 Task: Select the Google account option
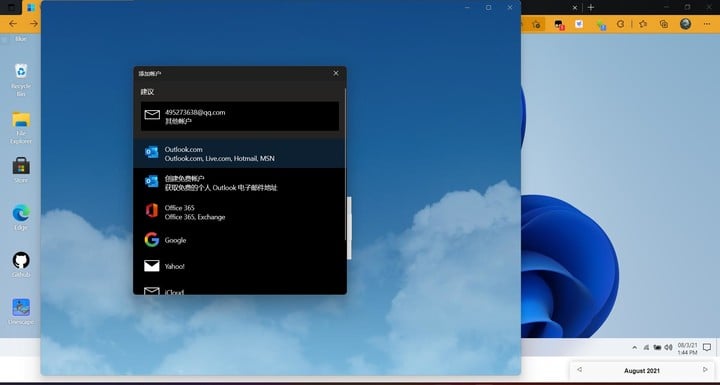point(239,240)
